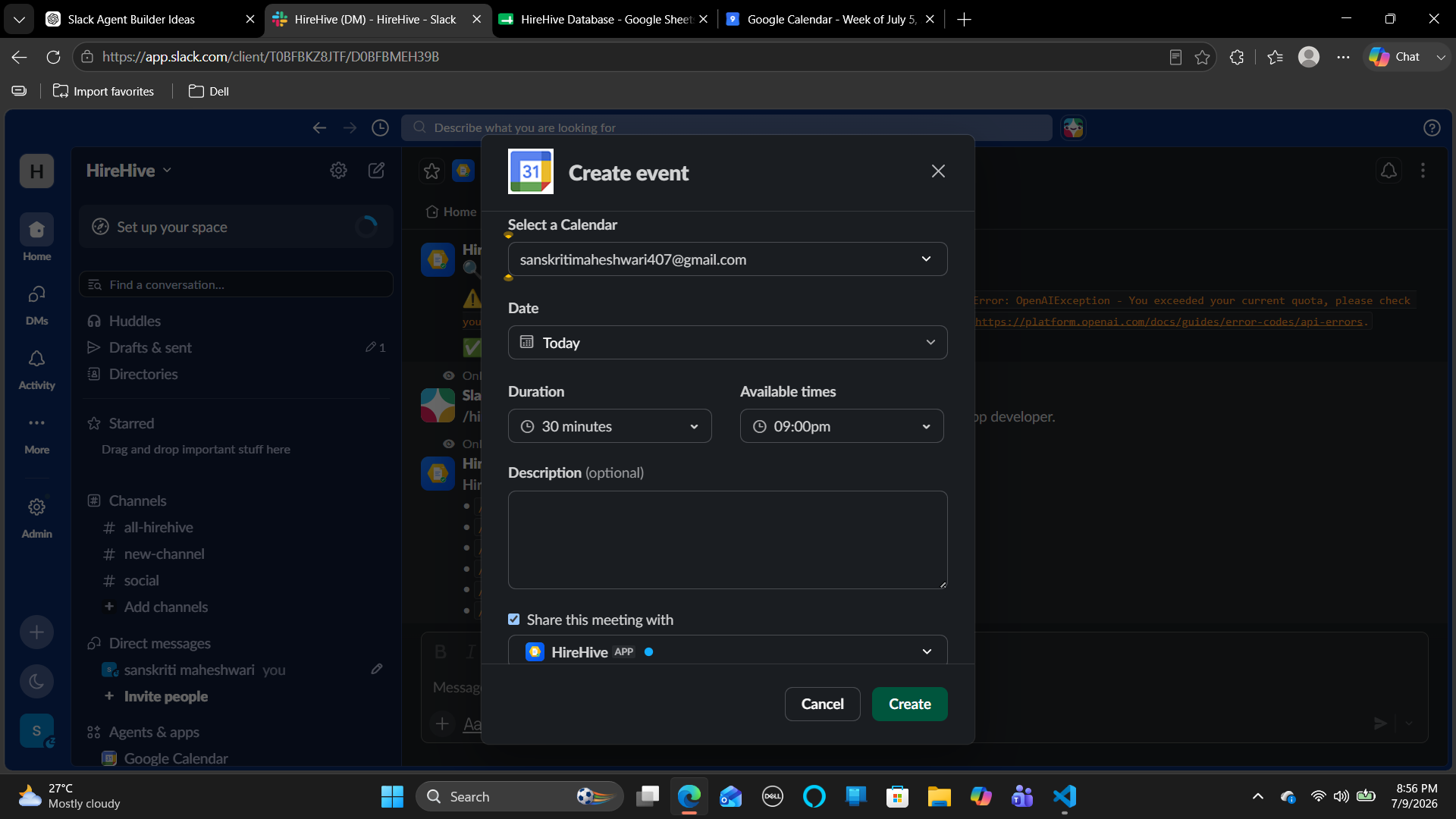Screen dimensions: 1456x819
Task: Open Slack history clock icon
Action: [x=380, y=127]
